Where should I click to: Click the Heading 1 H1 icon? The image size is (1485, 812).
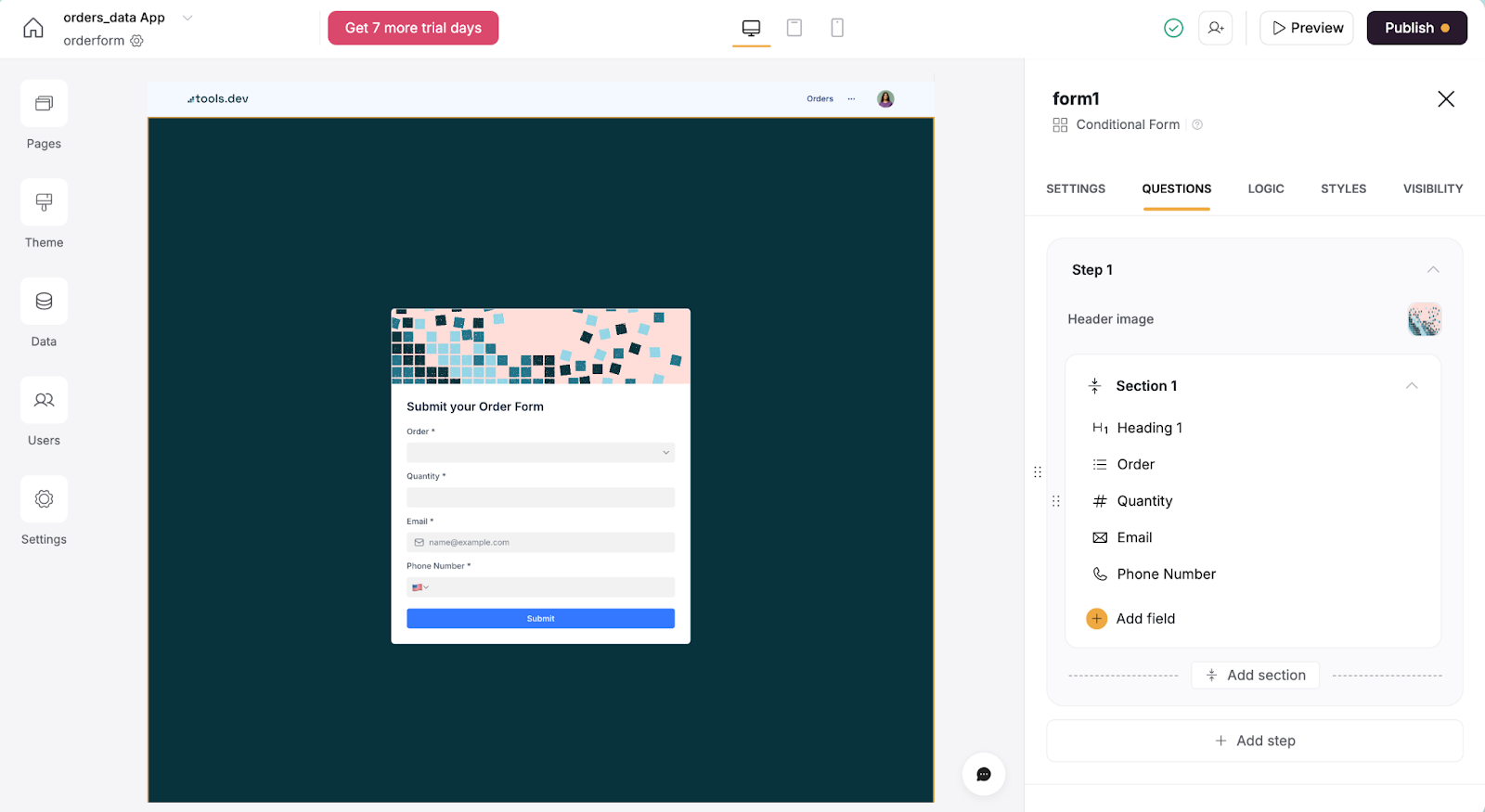tap(1100, 428)
